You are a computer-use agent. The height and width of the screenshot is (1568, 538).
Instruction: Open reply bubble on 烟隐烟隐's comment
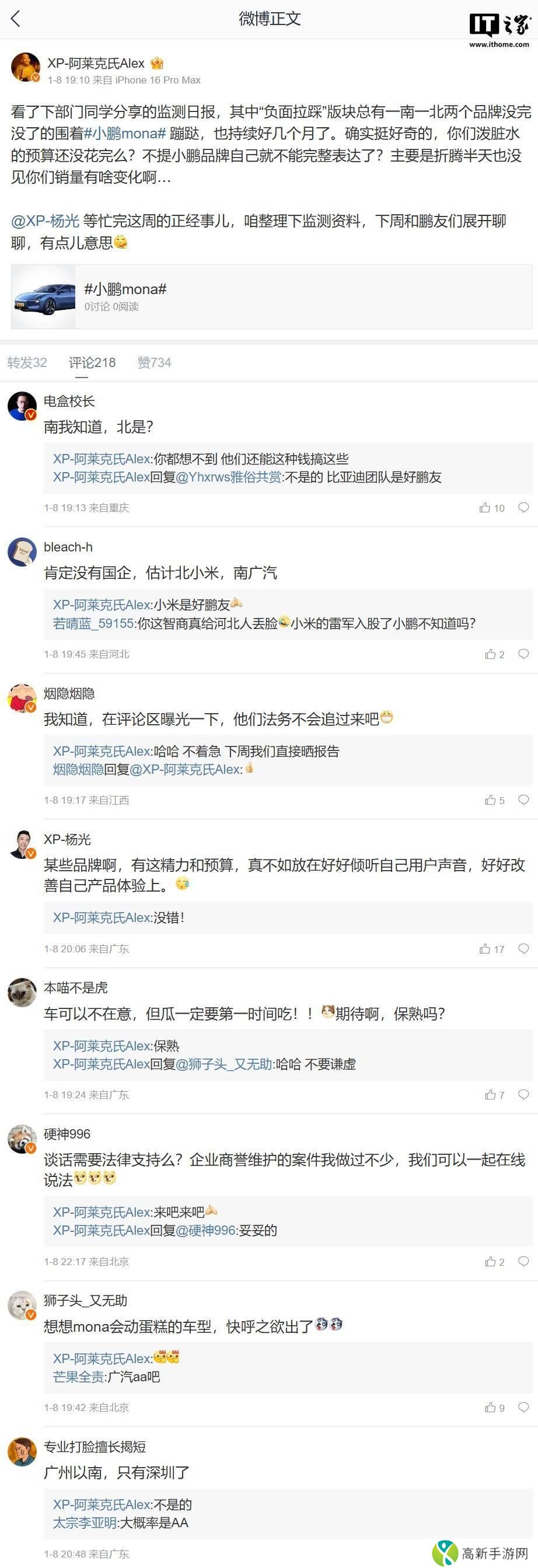pyautogui.click(x=523, y=801)
